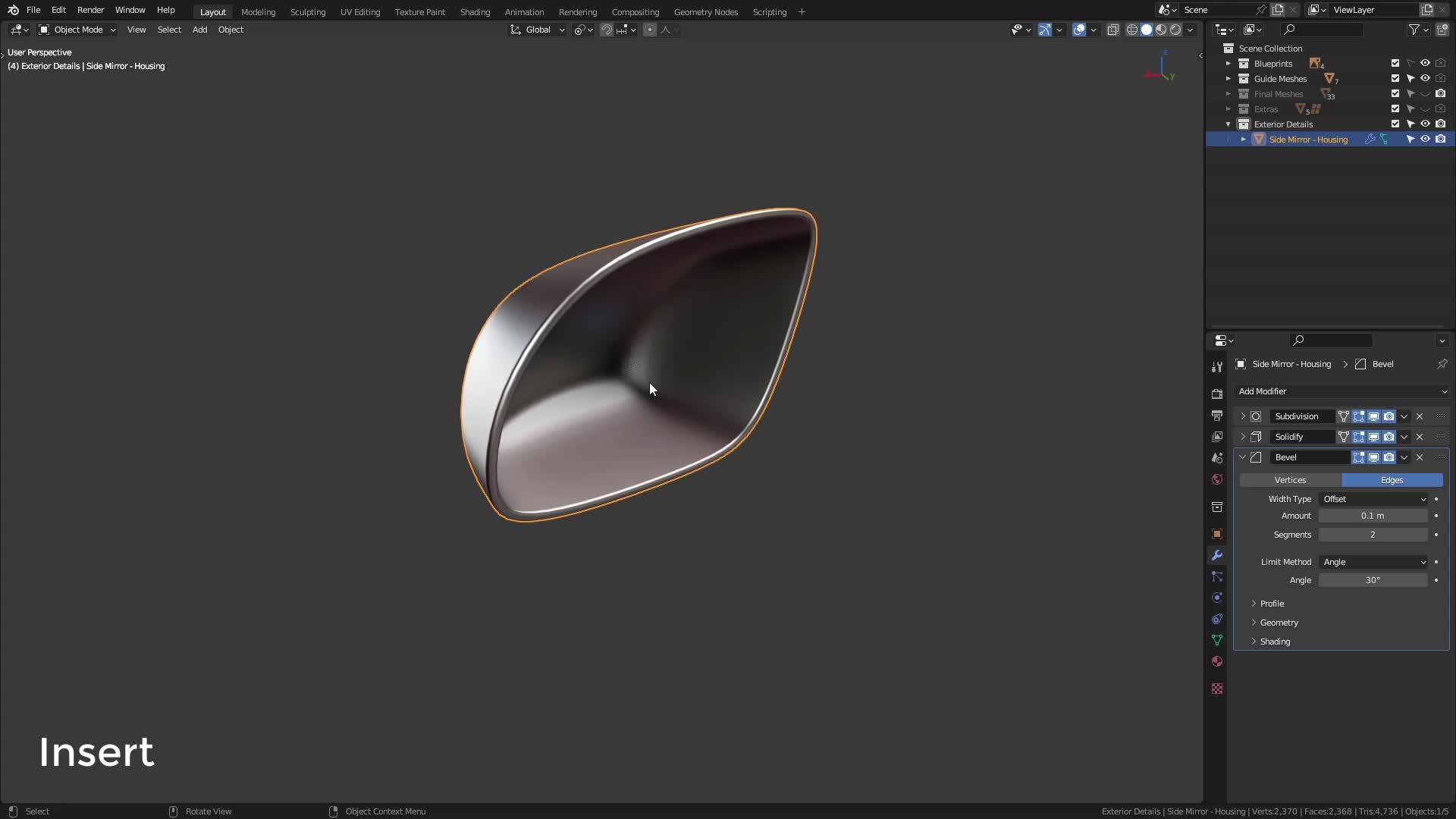Open the Width Type dropdown

click(1373, 499)
